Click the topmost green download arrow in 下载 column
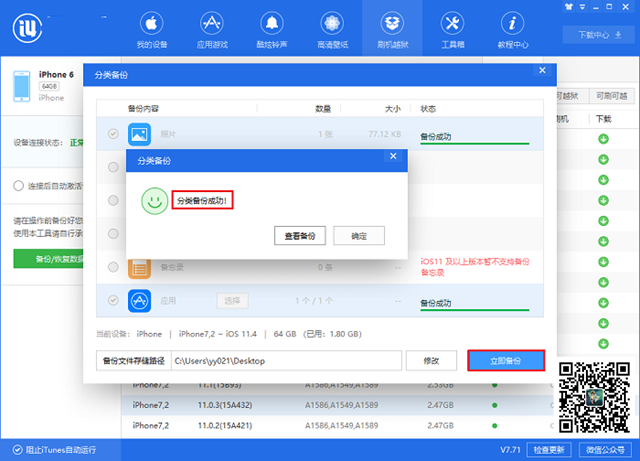Image resolution: width=640 pixels, height=461 pixels. point(603,139)
